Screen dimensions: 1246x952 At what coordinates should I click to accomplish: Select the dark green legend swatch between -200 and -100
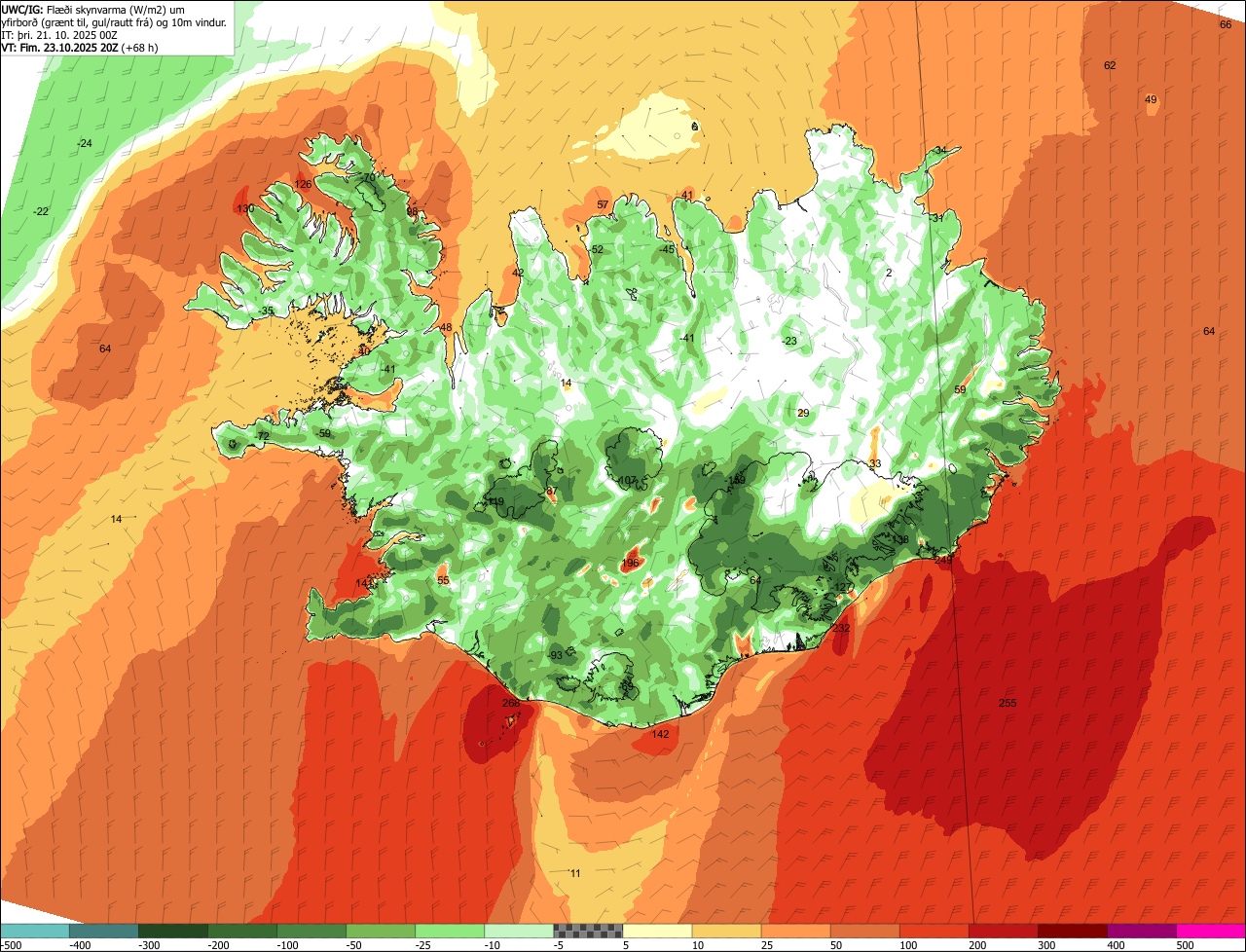tap(242, 931)
